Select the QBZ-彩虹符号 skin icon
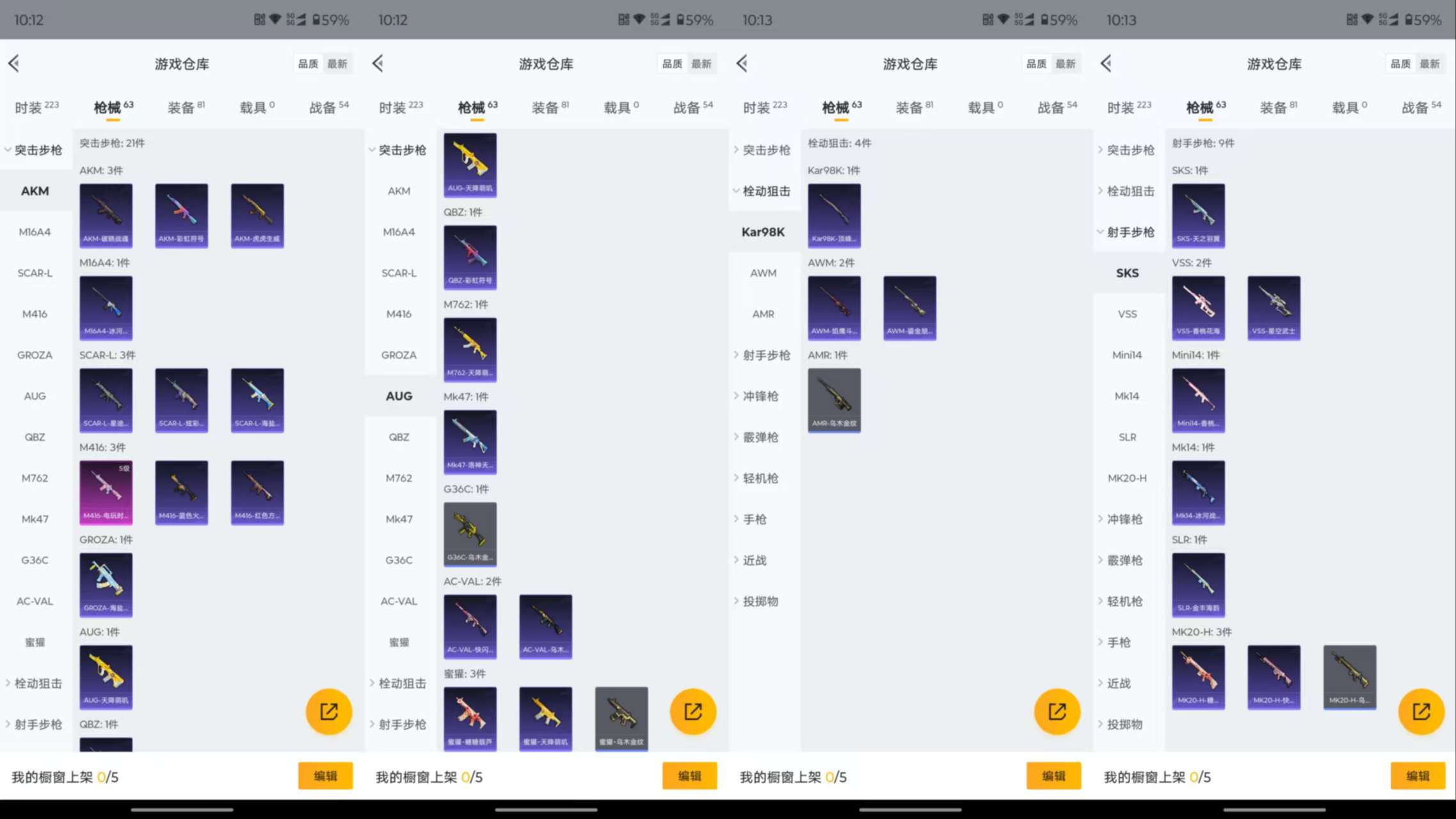 point(470,257)
